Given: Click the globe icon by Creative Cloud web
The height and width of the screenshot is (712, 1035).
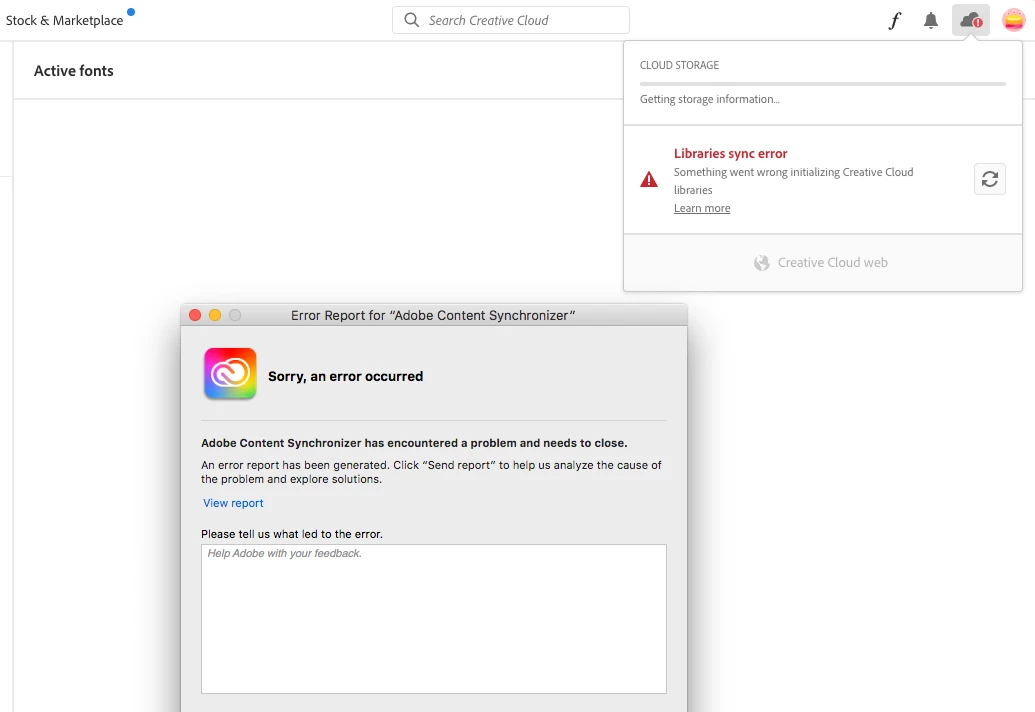Looking at the screenshot, I should [762, 263].
